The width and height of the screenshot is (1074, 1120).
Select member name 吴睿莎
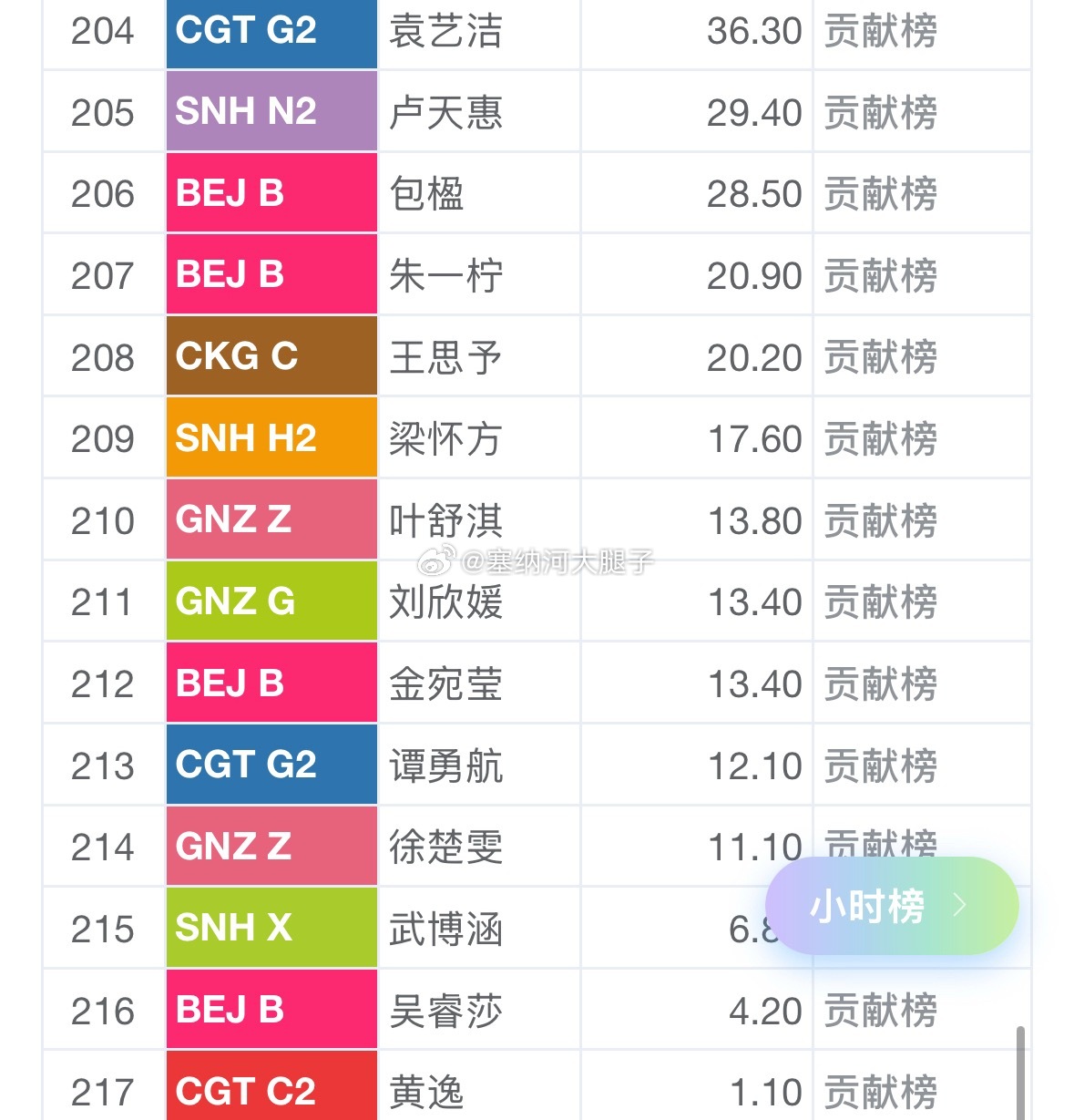pos(445,1011)
